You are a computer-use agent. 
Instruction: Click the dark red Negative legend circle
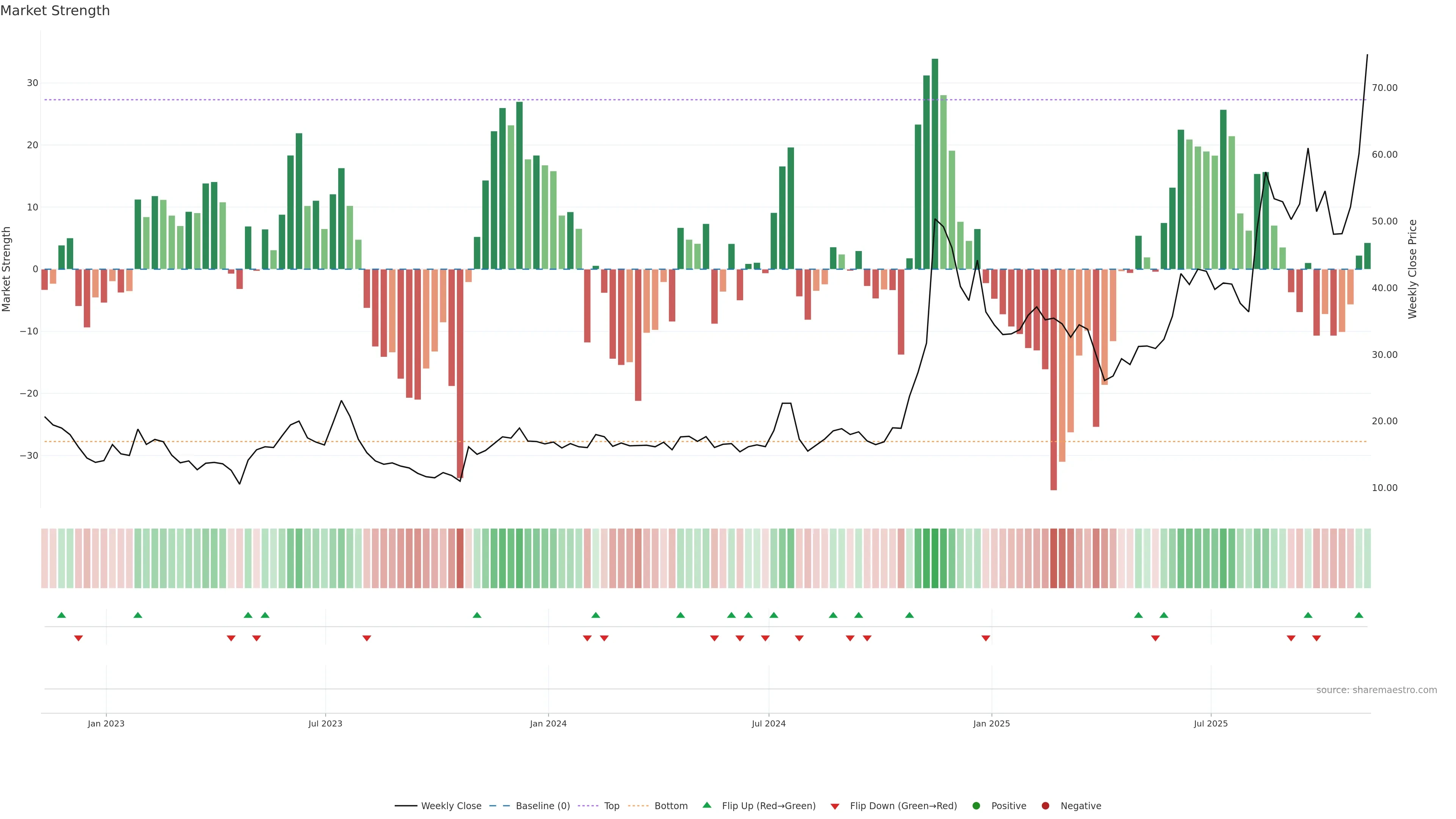(1045, 806)
